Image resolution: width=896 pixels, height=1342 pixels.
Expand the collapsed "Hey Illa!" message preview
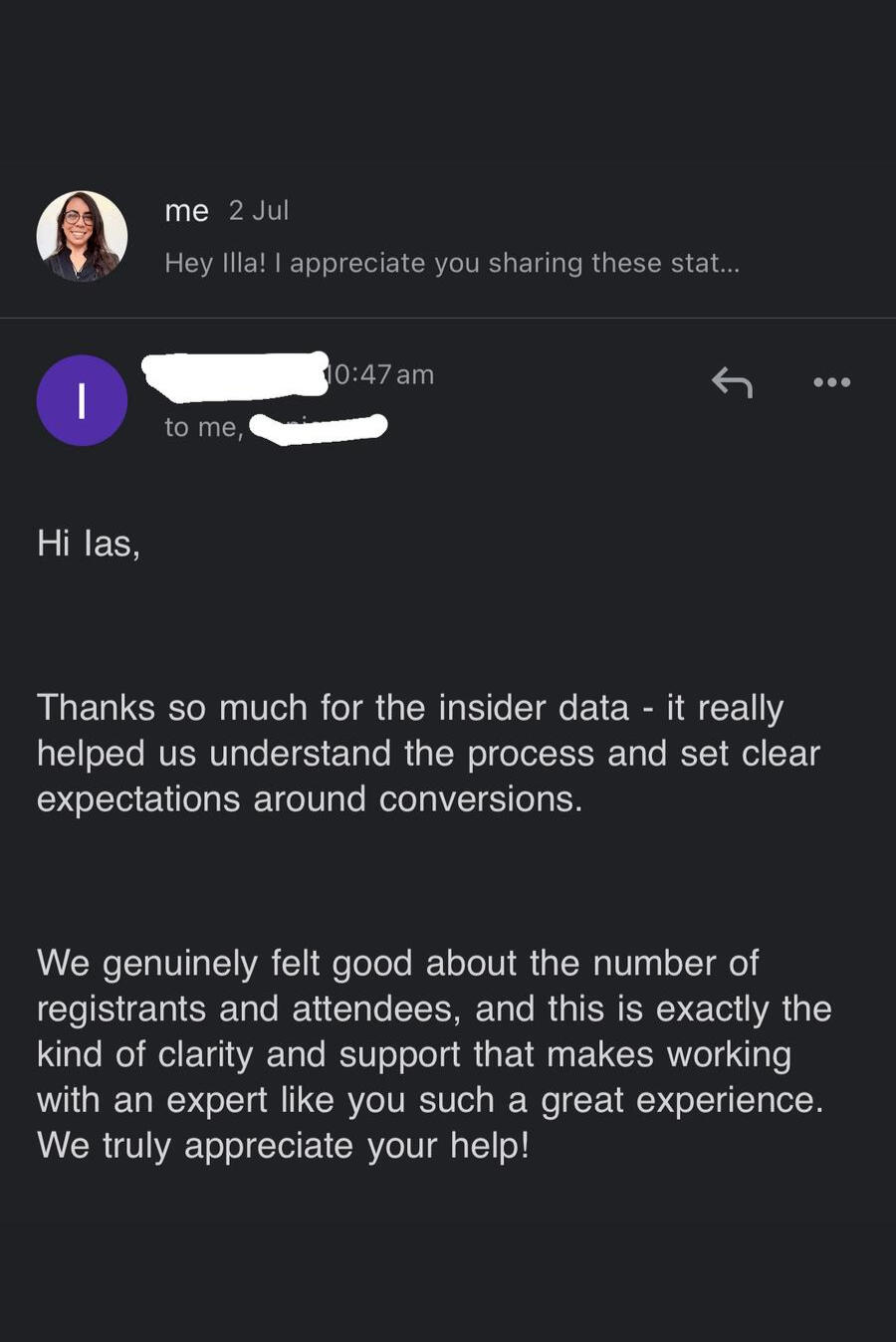click(x=452, y=263)
